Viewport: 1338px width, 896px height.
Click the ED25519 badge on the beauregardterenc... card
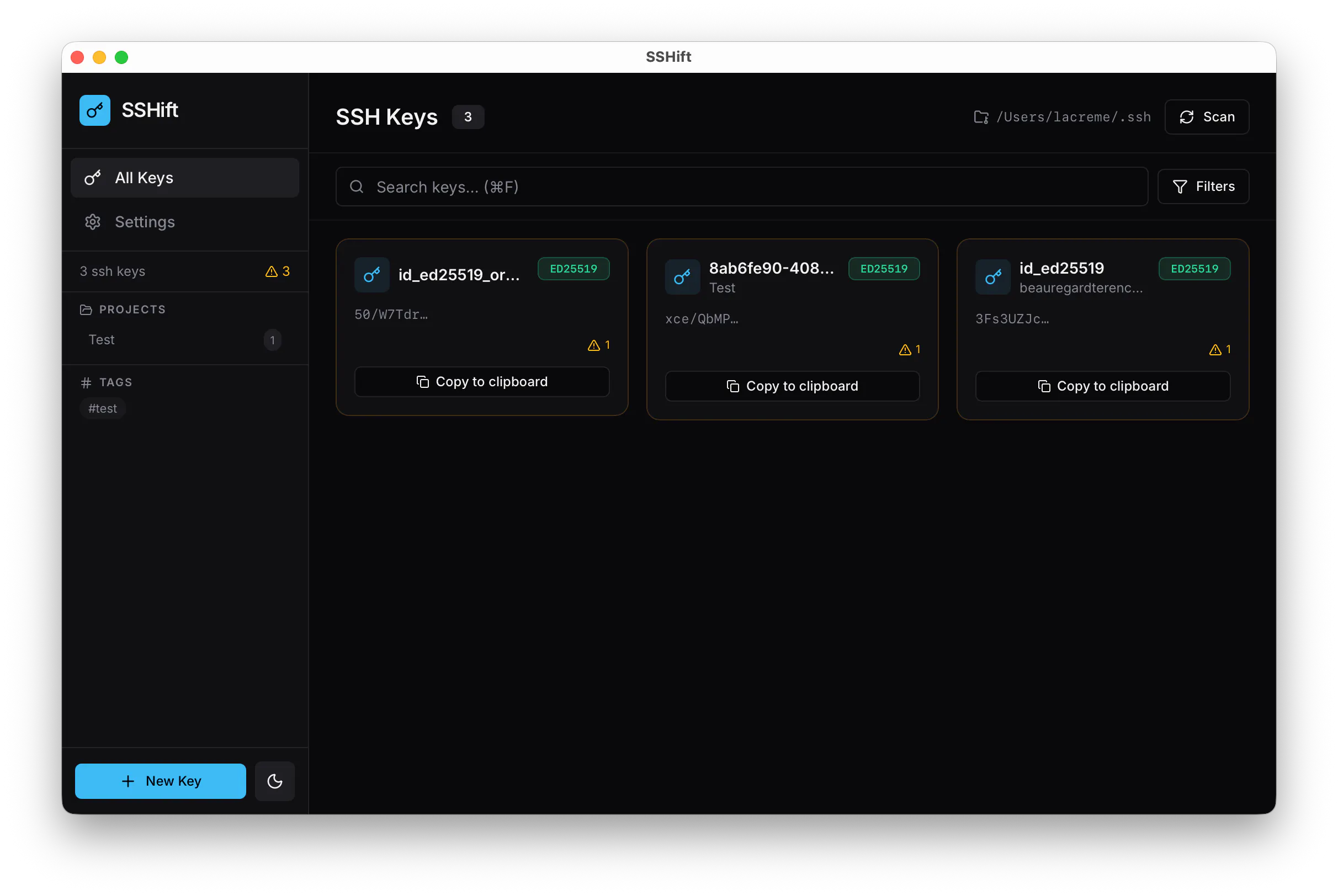1194,269
